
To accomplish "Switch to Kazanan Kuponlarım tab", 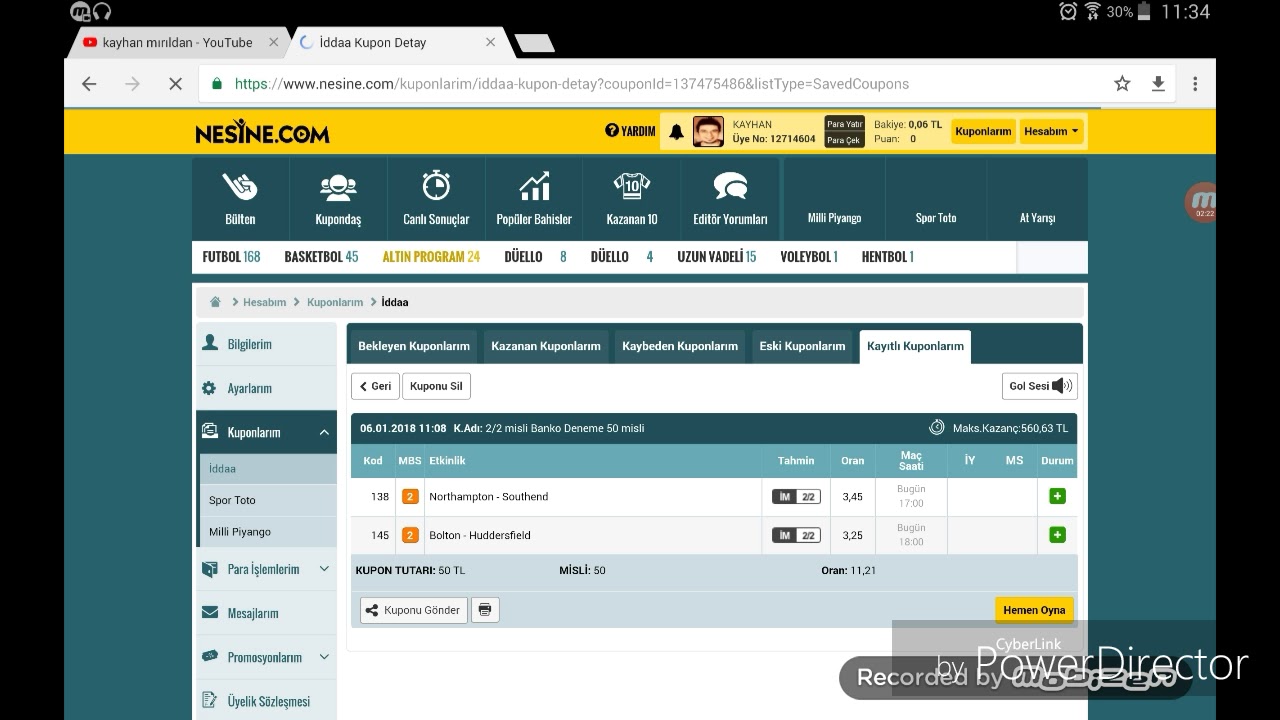I will click(546, 346).
